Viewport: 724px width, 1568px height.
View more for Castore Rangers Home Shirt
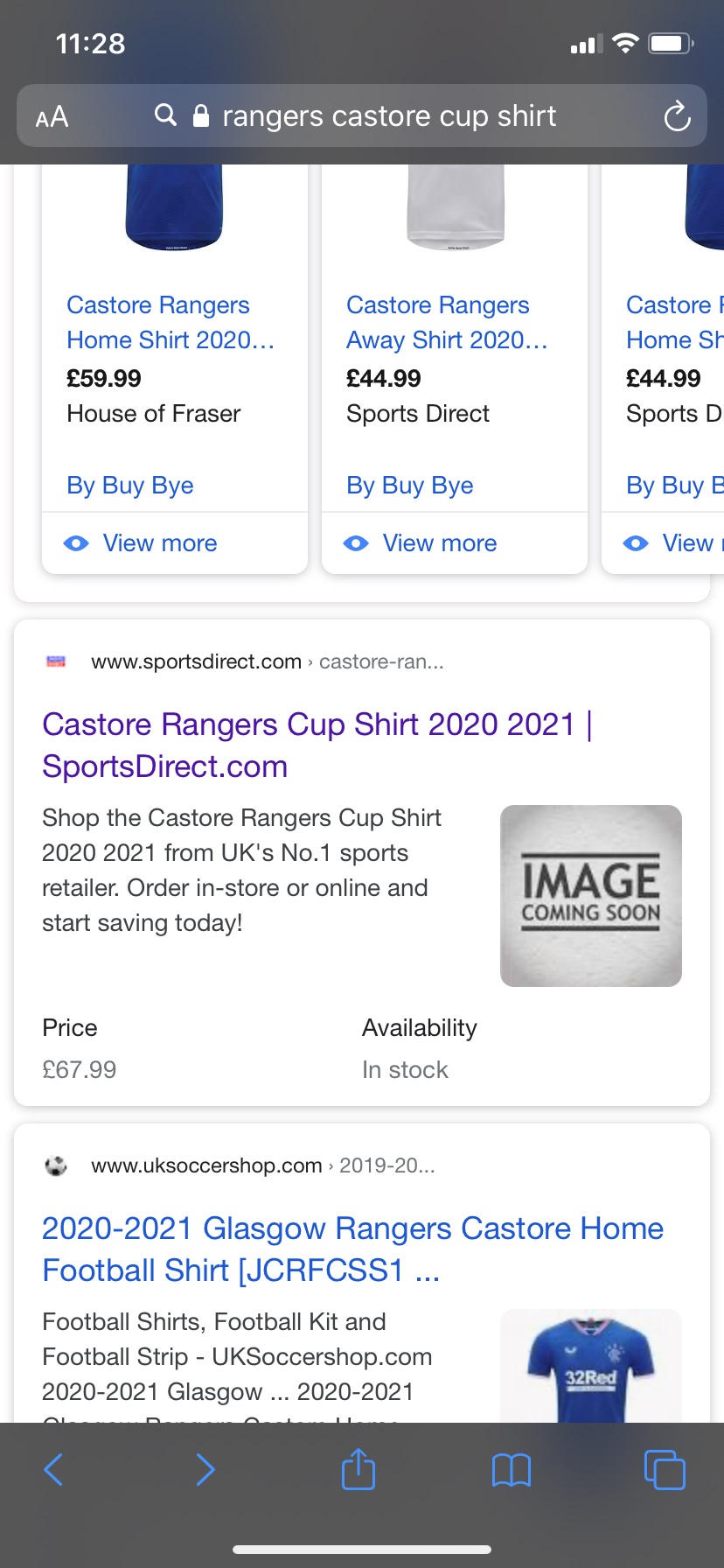(159, 543)
